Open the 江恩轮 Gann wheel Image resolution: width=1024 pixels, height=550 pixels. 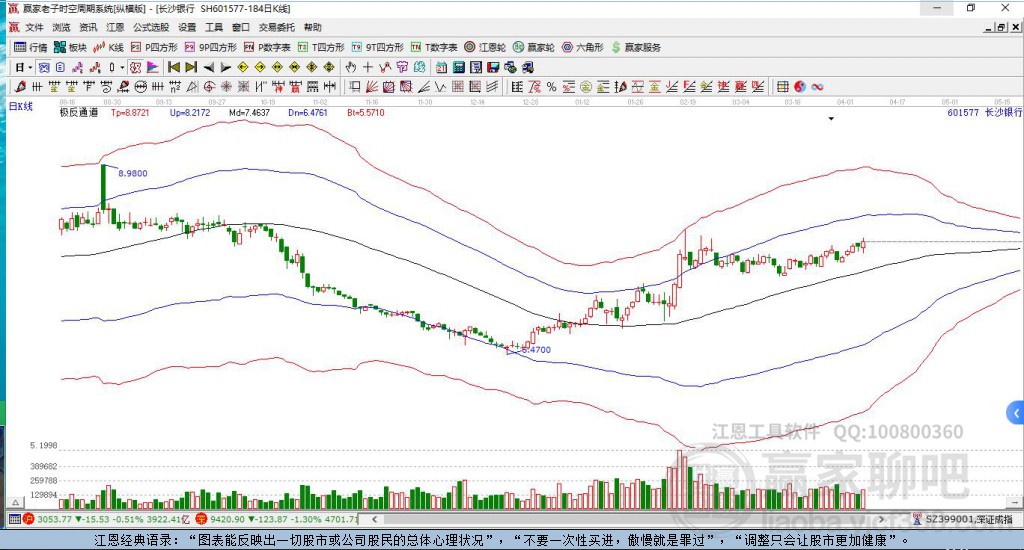click(x=485, y=47)
